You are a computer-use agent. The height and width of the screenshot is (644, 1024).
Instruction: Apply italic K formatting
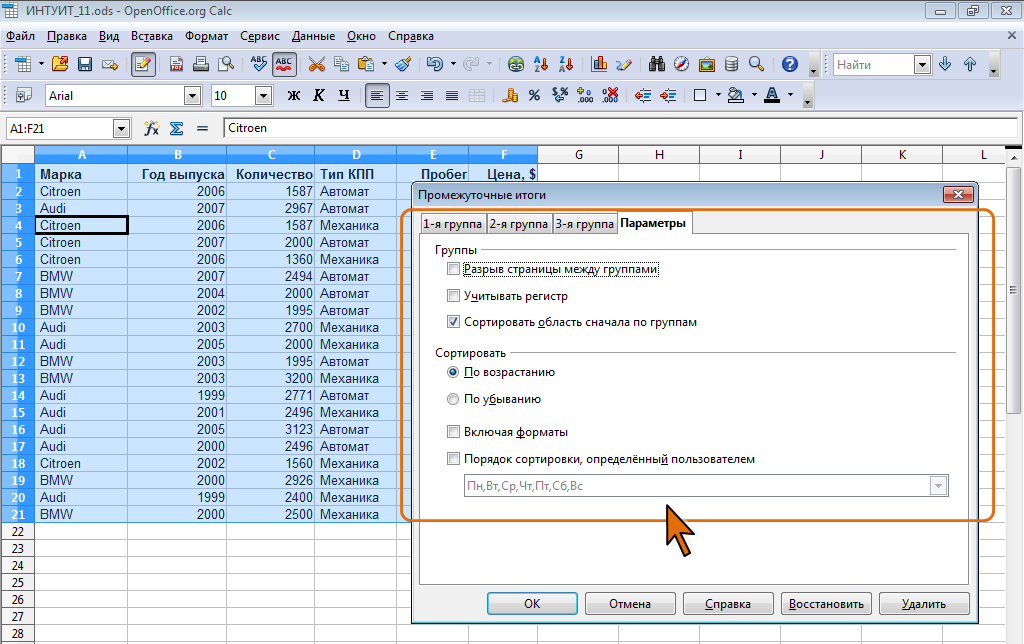(319, 95)
